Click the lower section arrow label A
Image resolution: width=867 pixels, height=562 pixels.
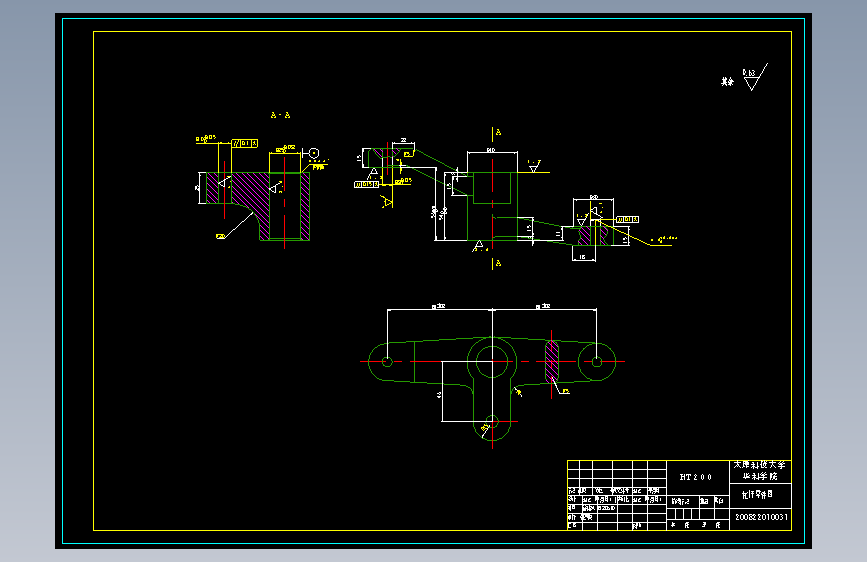point(498,263)
